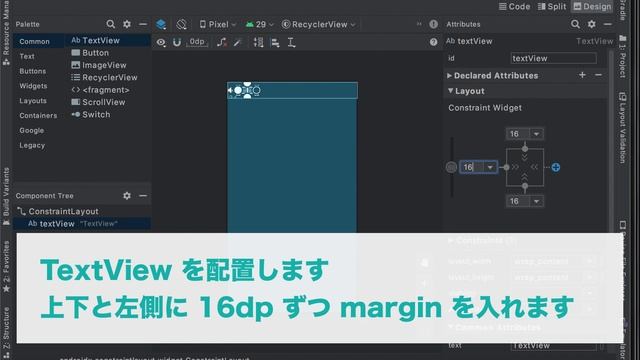Select design surface layers icon
The height and width of the screenshot is (360, 640).
coord(161,24)
